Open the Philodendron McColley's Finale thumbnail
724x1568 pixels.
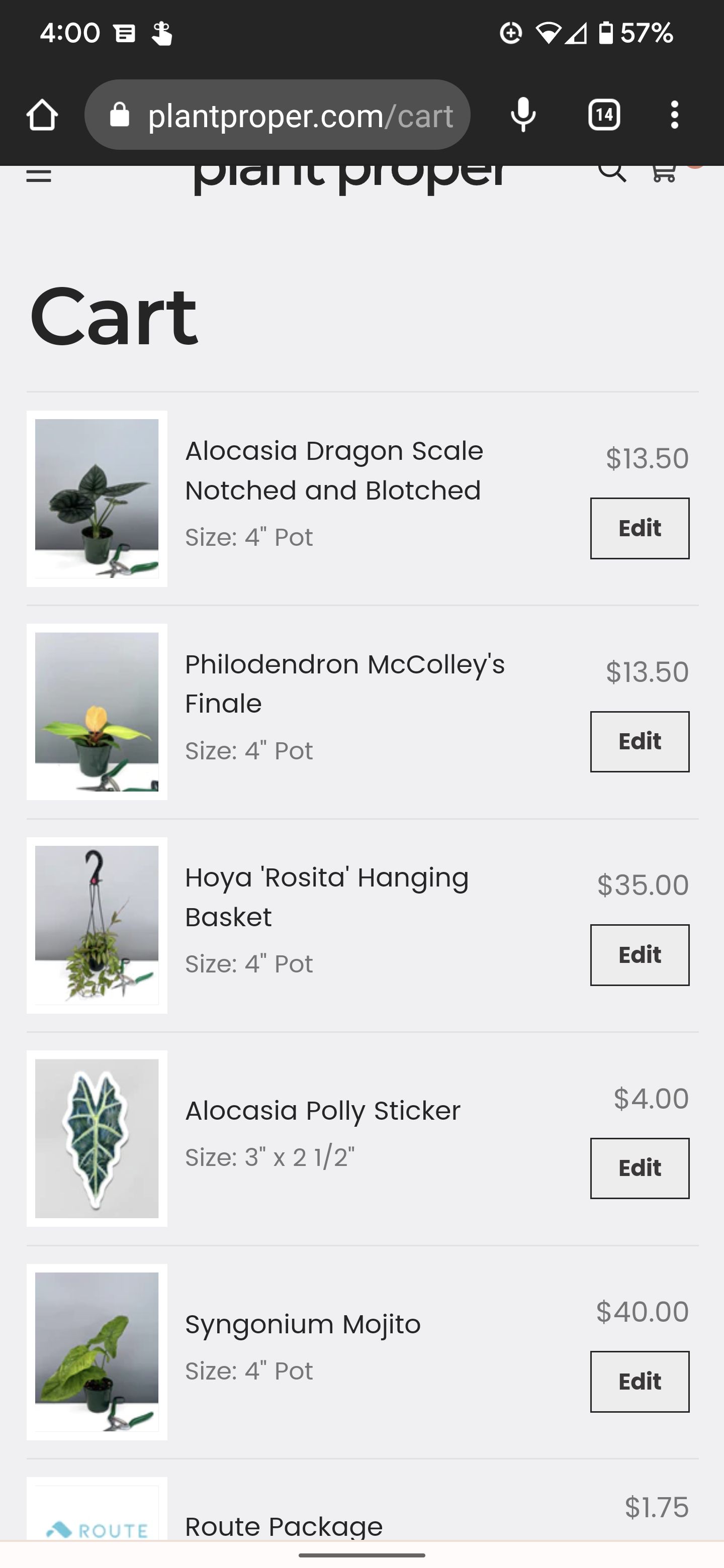tap(97, 712)
